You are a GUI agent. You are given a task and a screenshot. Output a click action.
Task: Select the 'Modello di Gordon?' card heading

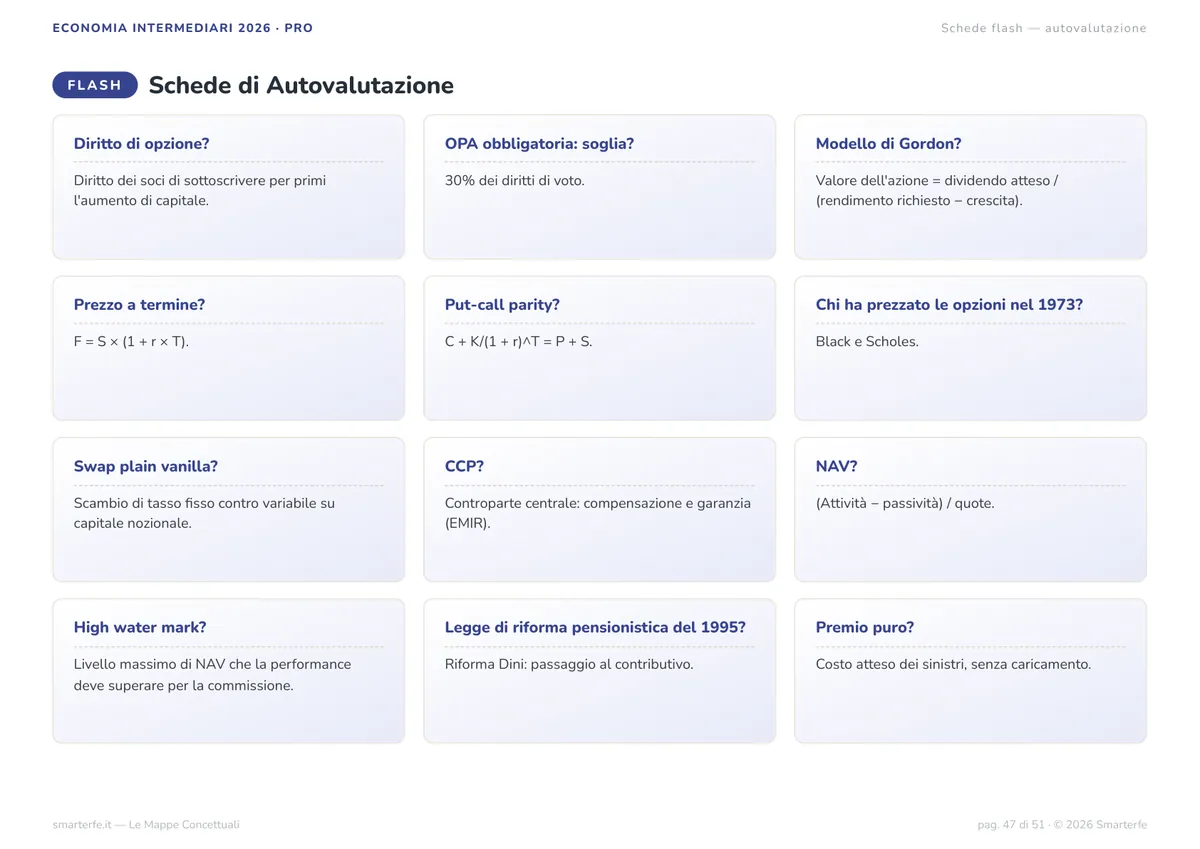click(888, 143)
